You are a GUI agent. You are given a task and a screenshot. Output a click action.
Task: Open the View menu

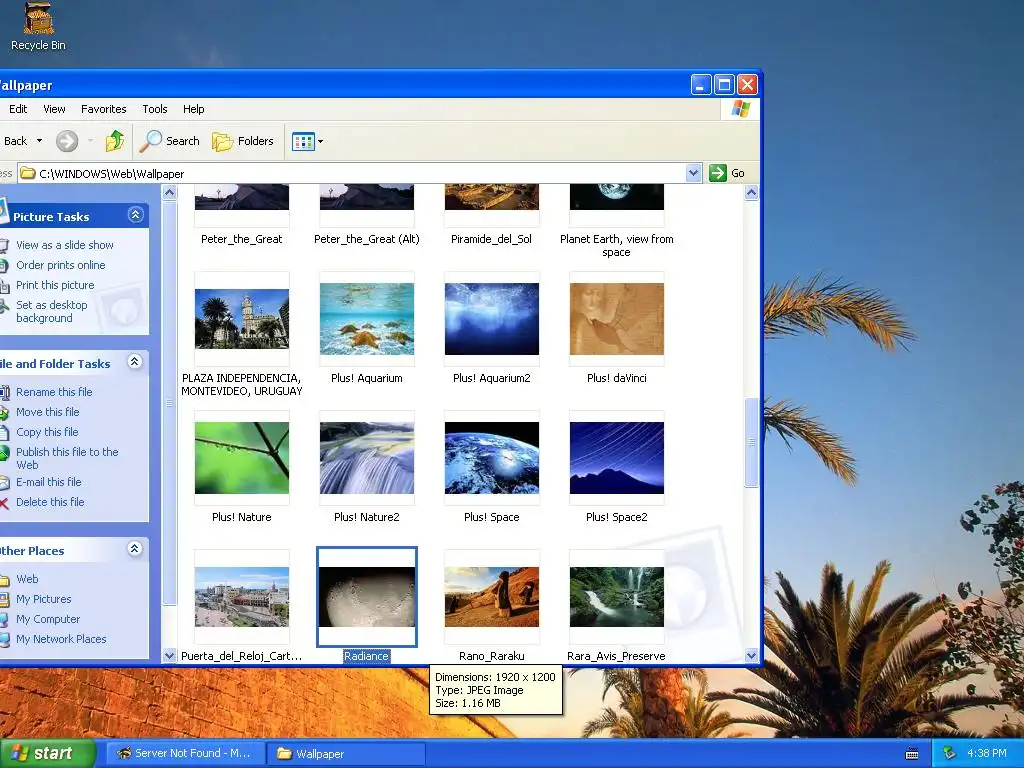pos(54,109)
